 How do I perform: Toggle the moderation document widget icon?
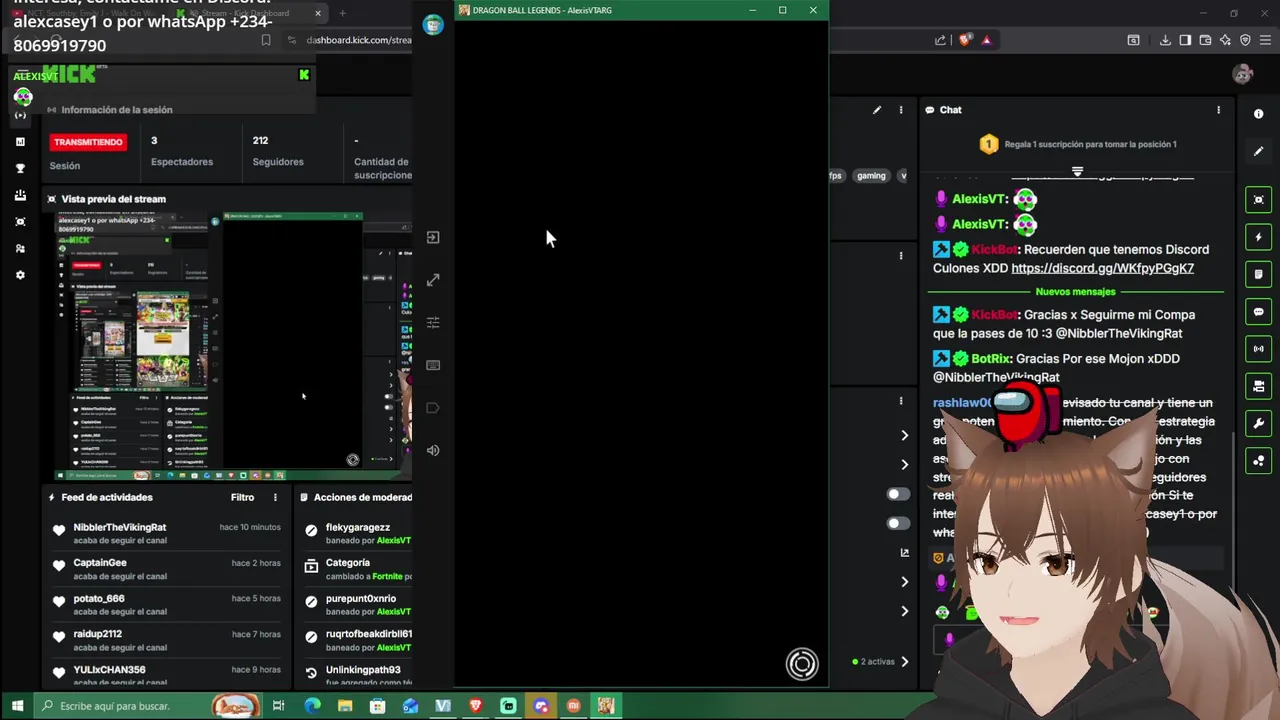coord(1258,274)
